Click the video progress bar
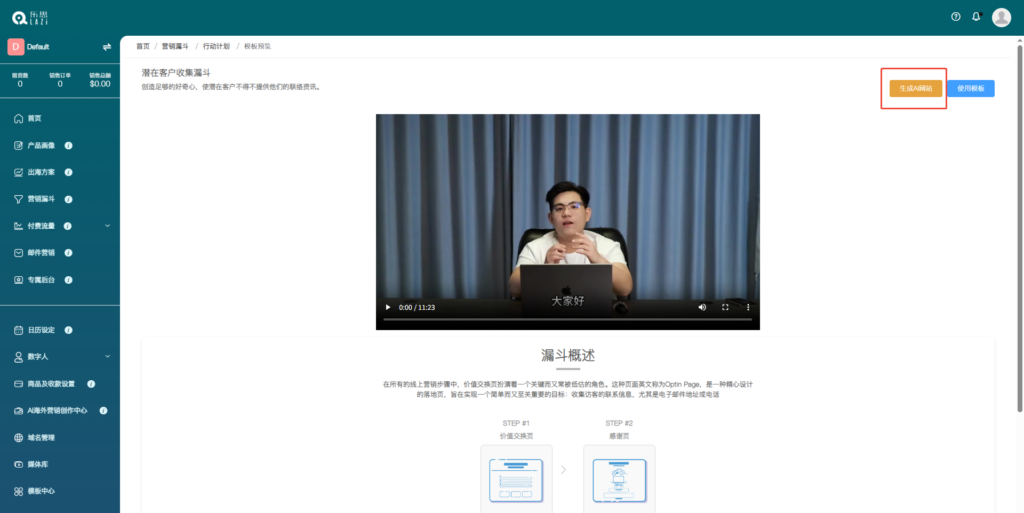The width and height of the screenshot is (1024, 513). (567, 319)
